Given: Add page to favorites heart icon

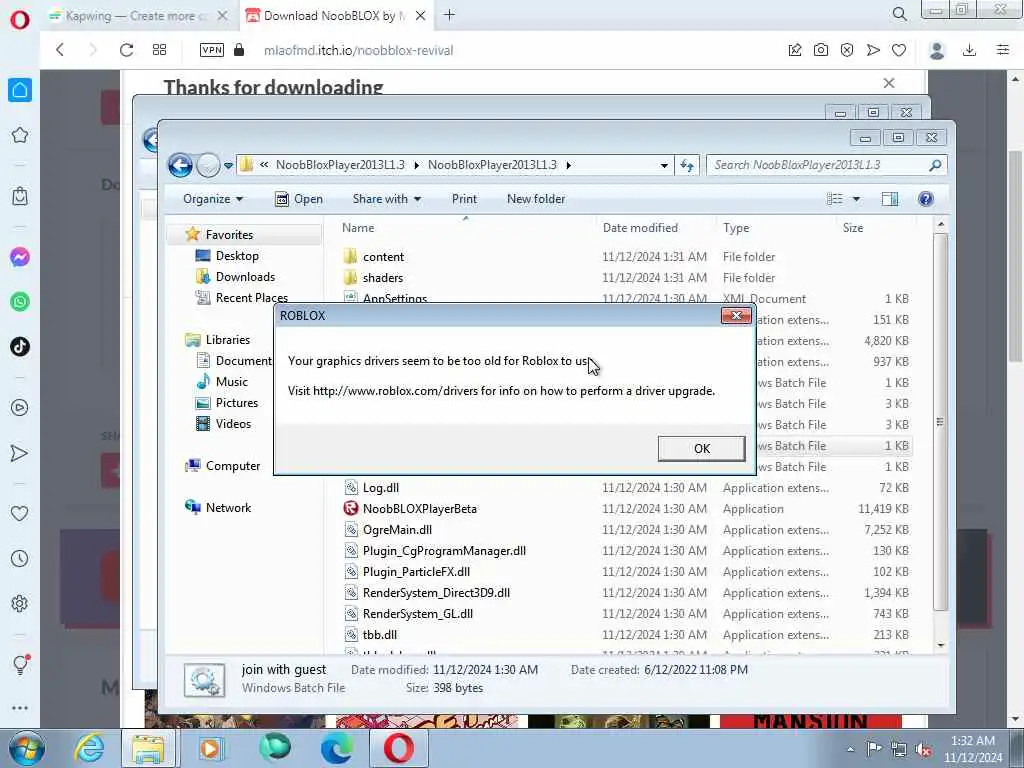Looking at the screenshot, I should [x=899, y=50].
